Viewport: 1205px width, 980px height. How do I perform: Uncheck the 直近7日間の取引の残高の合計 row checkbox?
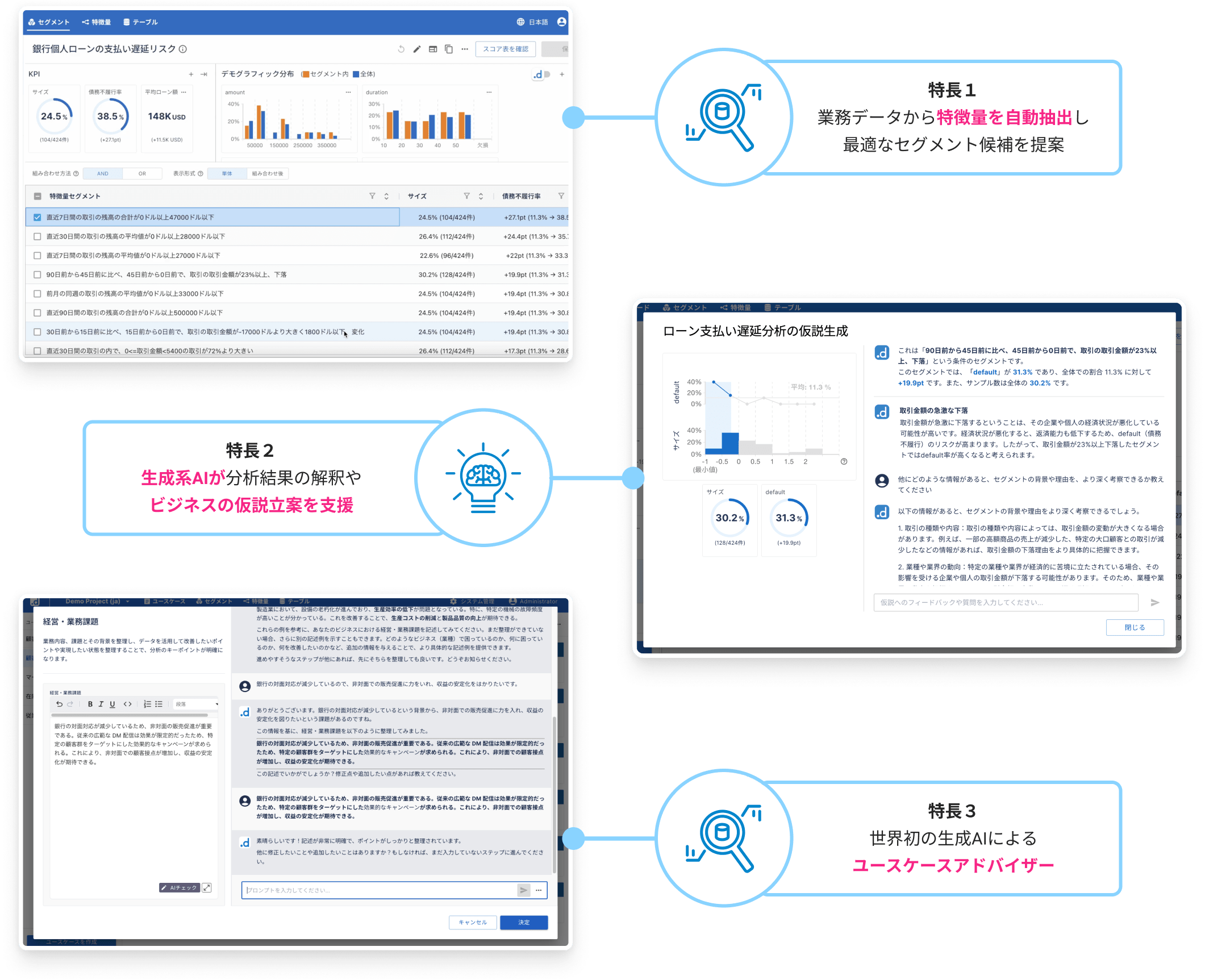(x=37, y=218)
